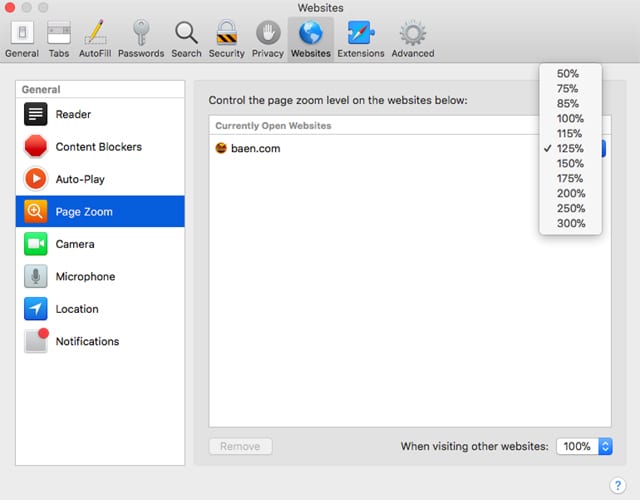Select Auto-Play in the sidebar
Image resolution: width=640 pixels, height=500 pixels.
pos(100,179)
